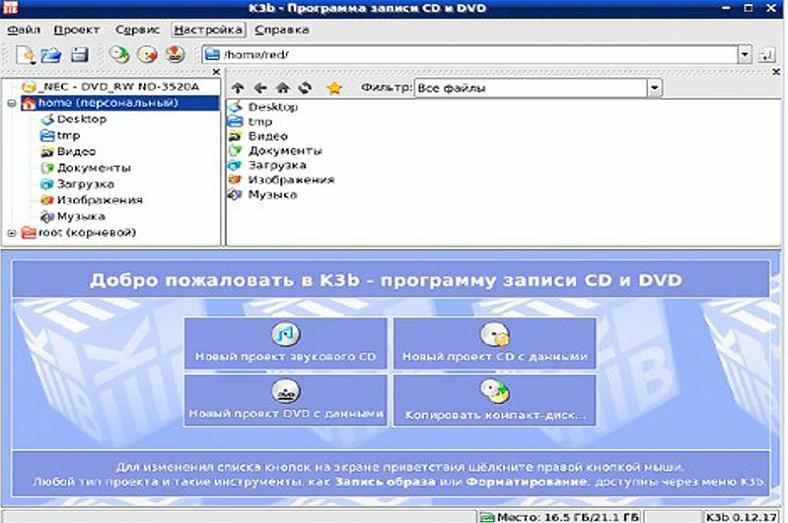Viewport: 788px width, 523px height.
Task: Click the data CD disc icon
Action: [x=495, y=335]
